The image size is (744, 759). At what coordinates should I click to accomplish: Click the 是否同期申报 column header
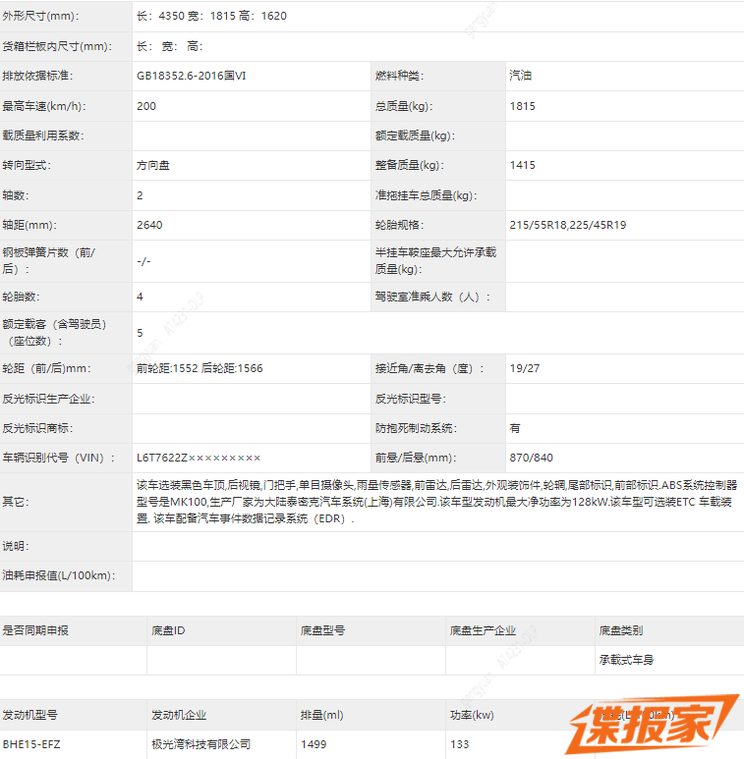[35, 631]
